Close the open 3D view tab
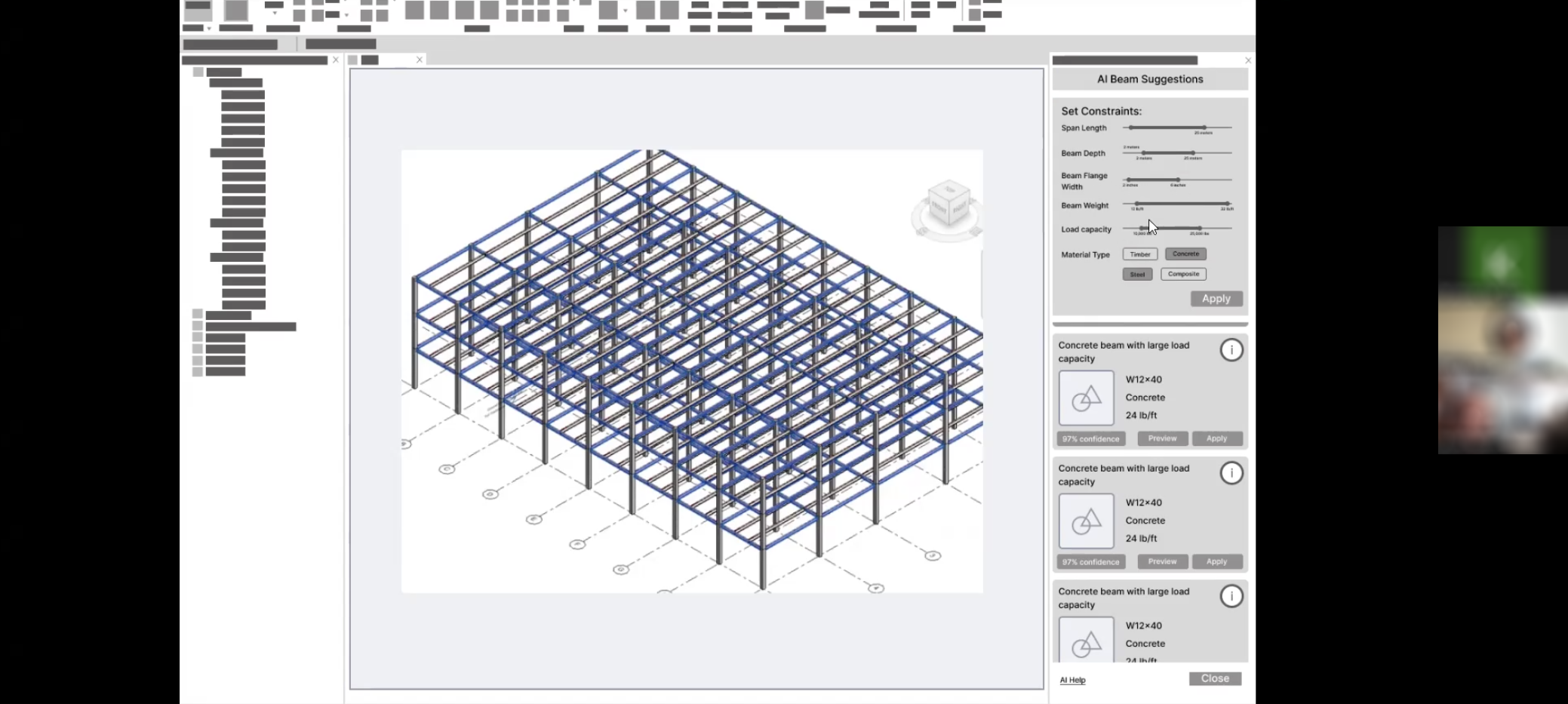 [420, 60]
